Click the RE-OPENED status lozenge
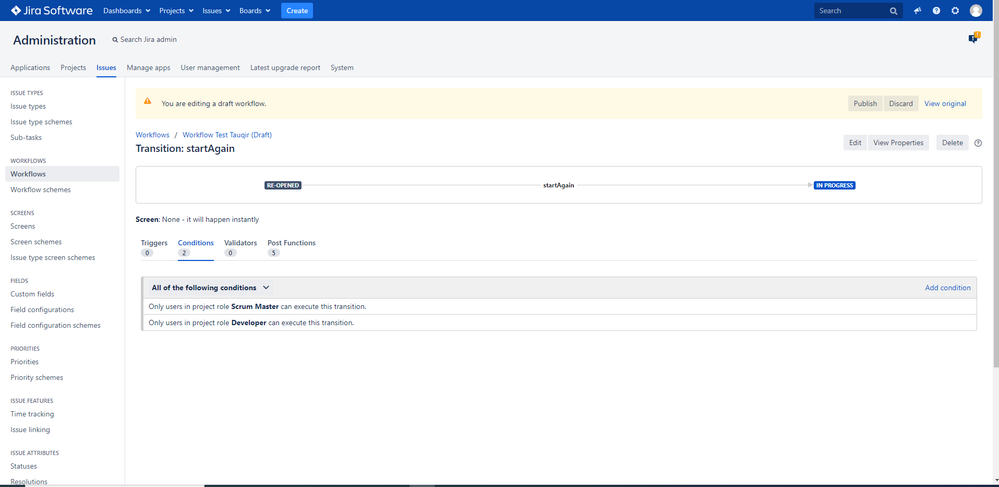The width and height of the screenshot is (999, 487). click(282, 185)
